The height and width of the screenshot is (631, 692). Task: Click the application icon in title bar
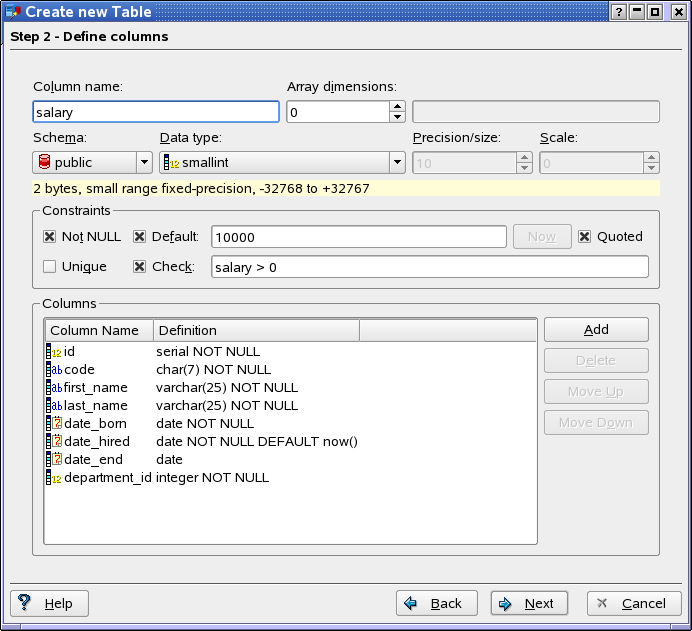tap(11, 12)
